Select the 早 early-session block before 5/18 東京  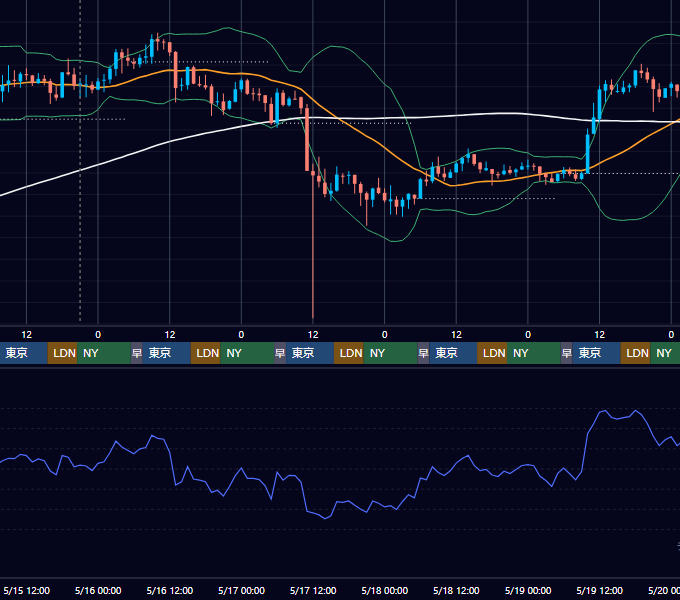[423, 353]
